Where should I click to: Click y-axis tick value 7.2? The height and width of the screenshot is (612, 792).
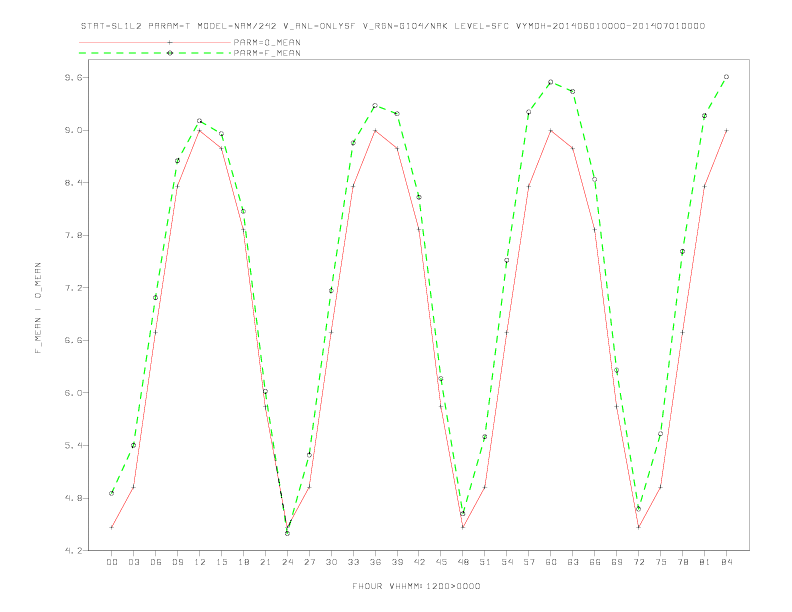click(73, 288)
